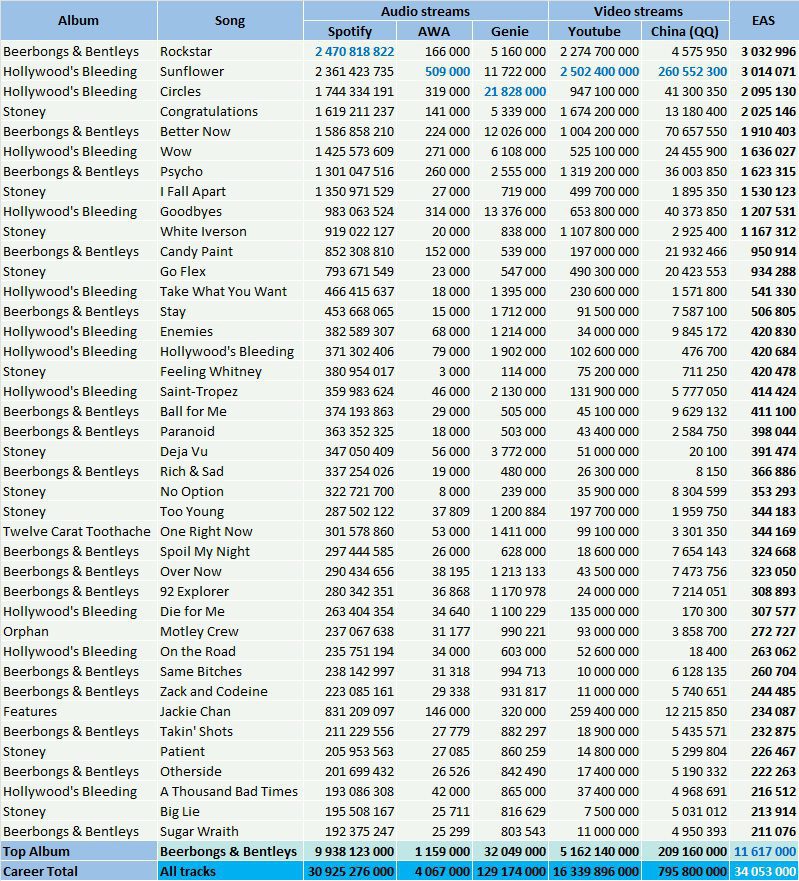799x881 pixels.
Task: Select the Audio streams header
Action: tap(425, 11)
